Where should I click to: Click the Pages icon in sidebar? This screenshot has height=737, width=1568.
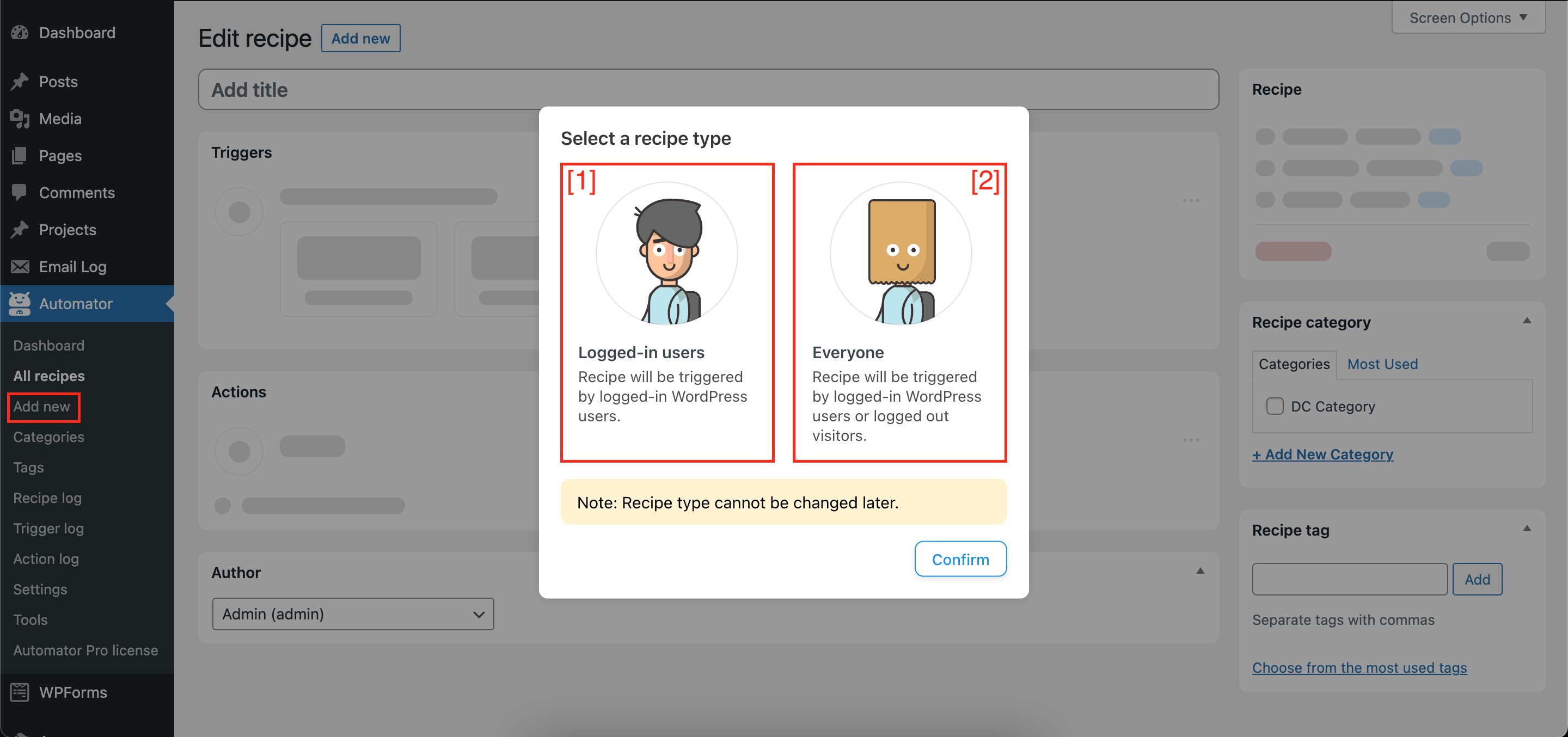click(20, 156)
